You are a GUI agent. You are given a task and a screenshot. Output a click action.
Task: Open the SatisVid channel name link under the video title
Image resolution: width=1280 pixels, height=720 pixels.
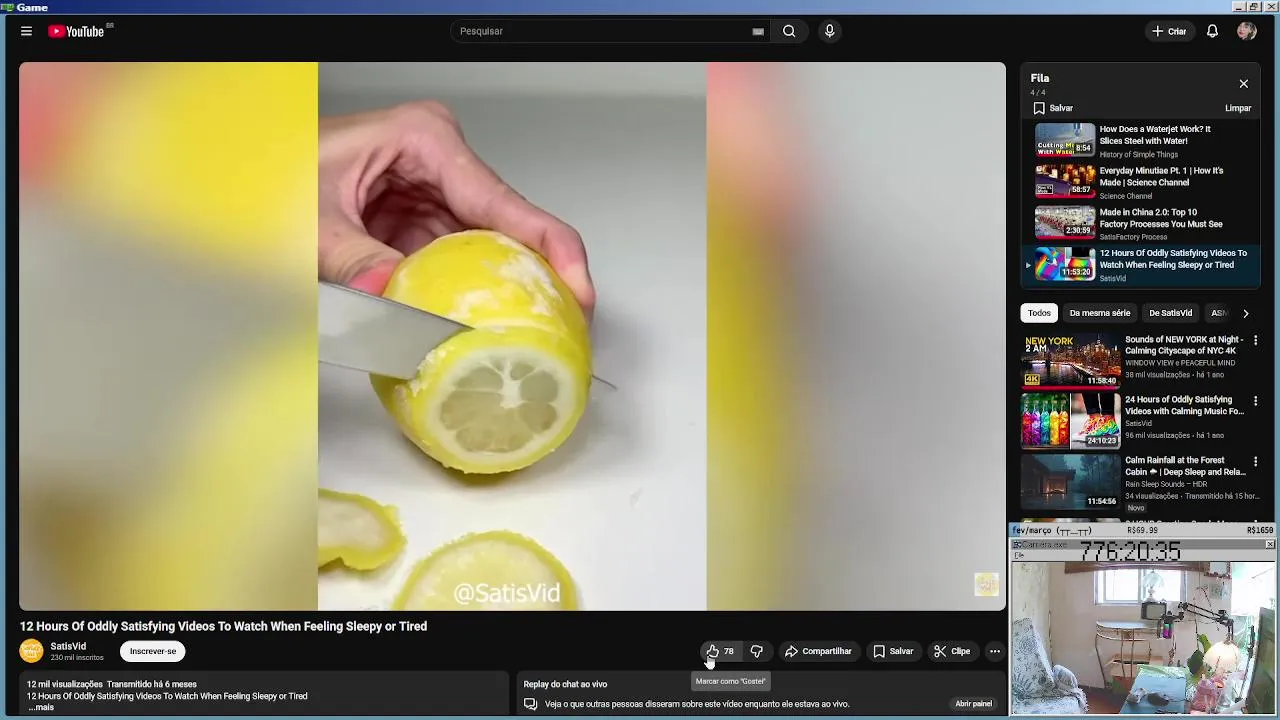[68, 646]
